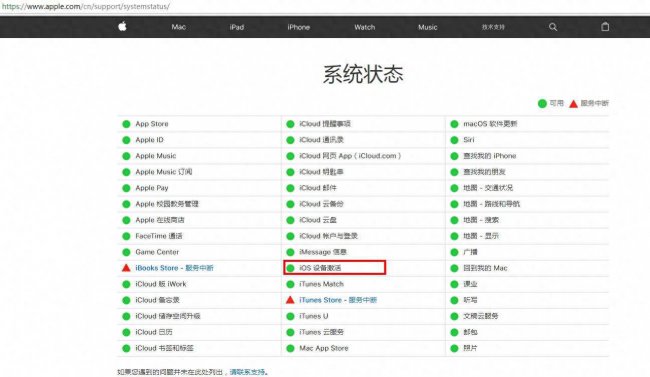Click green dot beside Game Center
This screenshot has height=377, width=650.
[126, 252]
